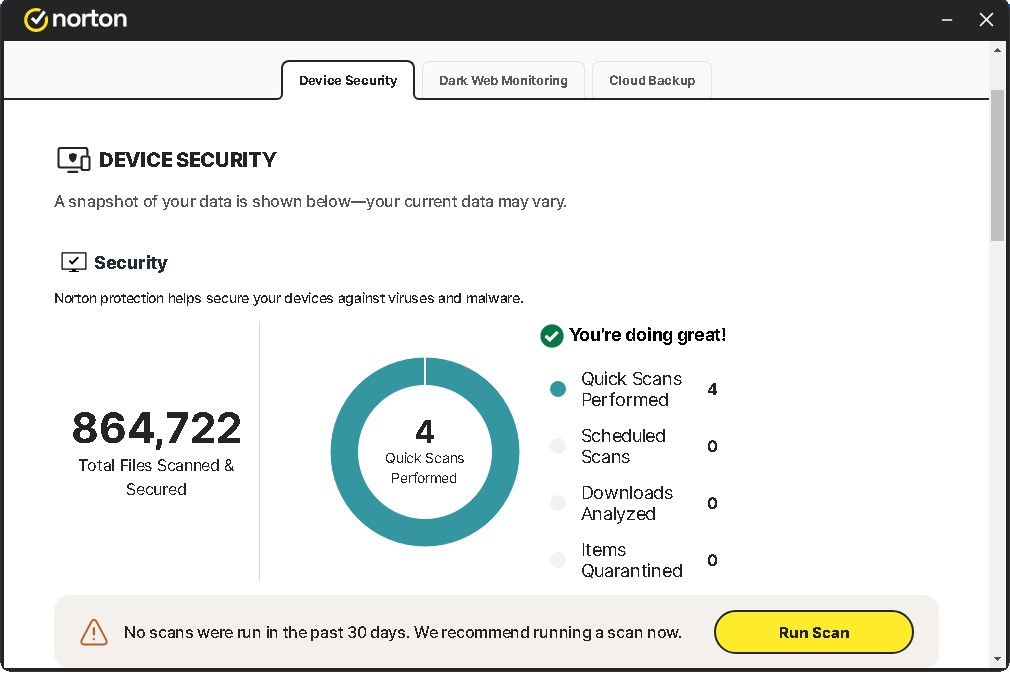1010x673 pixels.
Task: Open the Cloud Backup tab
Action: tap(652, 81)
